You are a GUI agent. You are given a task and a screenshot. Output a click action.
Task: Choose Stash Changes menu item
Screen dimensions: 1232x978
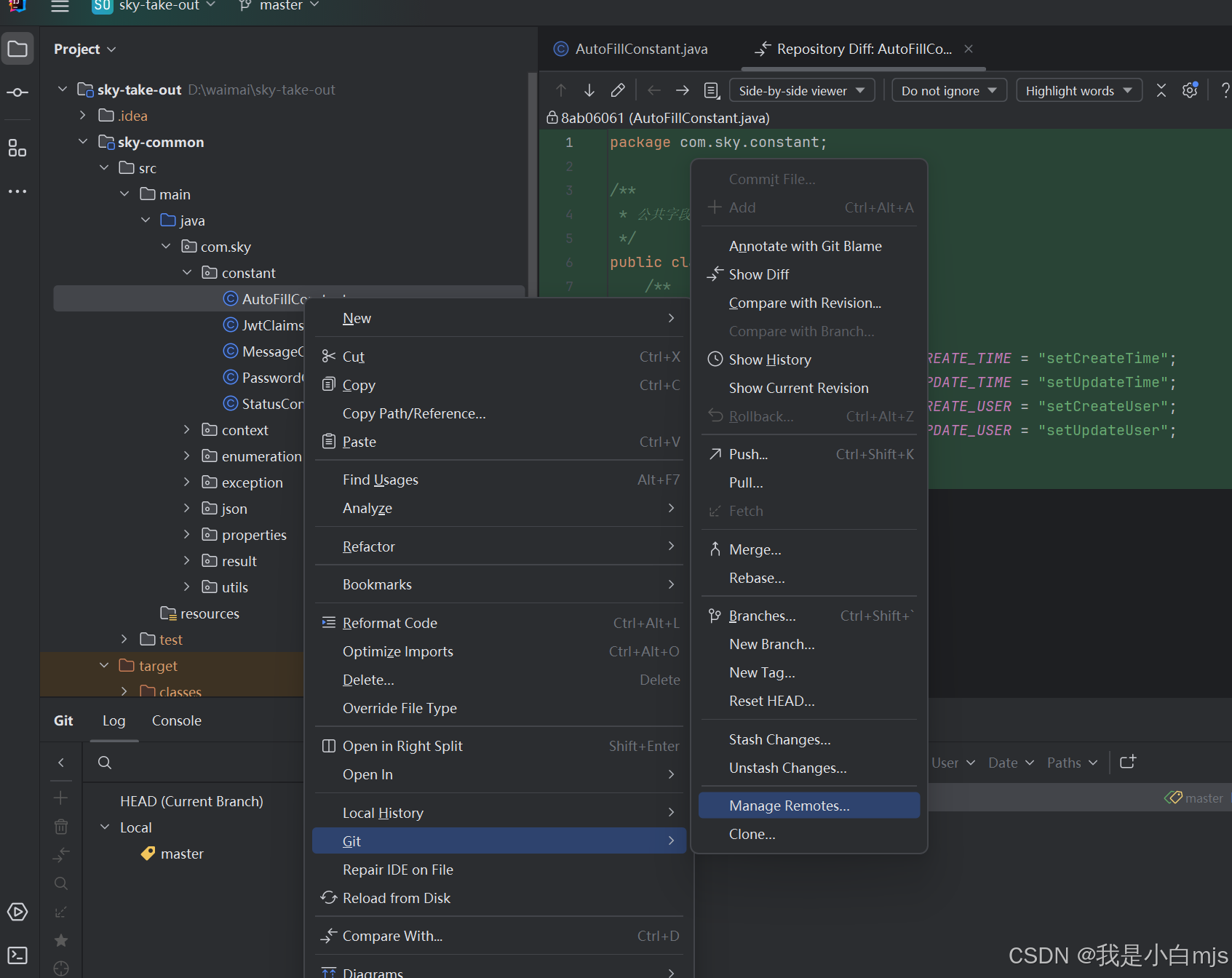tap(809, 739)
